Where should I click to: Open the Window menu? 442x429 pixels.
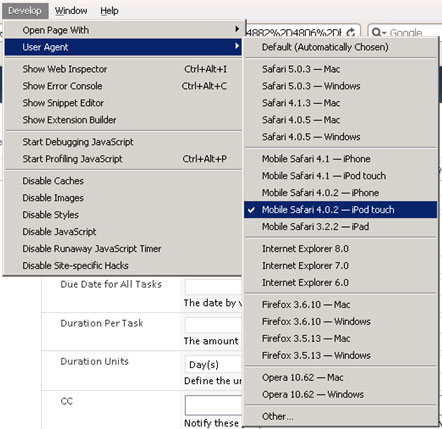pos(71,11)
